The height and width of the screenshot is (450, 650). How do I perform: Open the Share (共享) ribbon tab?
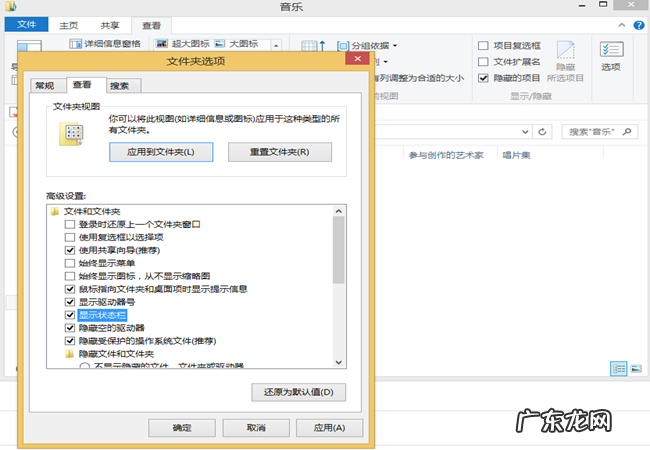110,25
